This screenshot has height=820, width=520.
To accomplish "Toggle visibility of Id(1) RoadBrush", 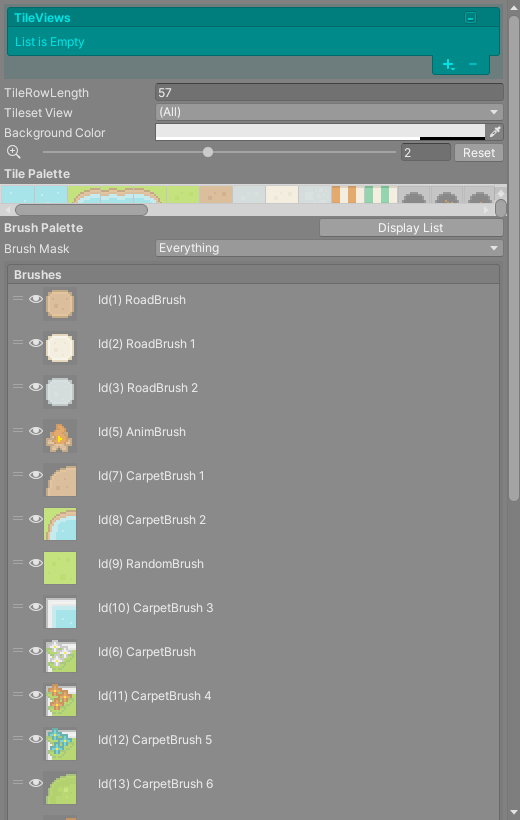I will click(36, 299).
